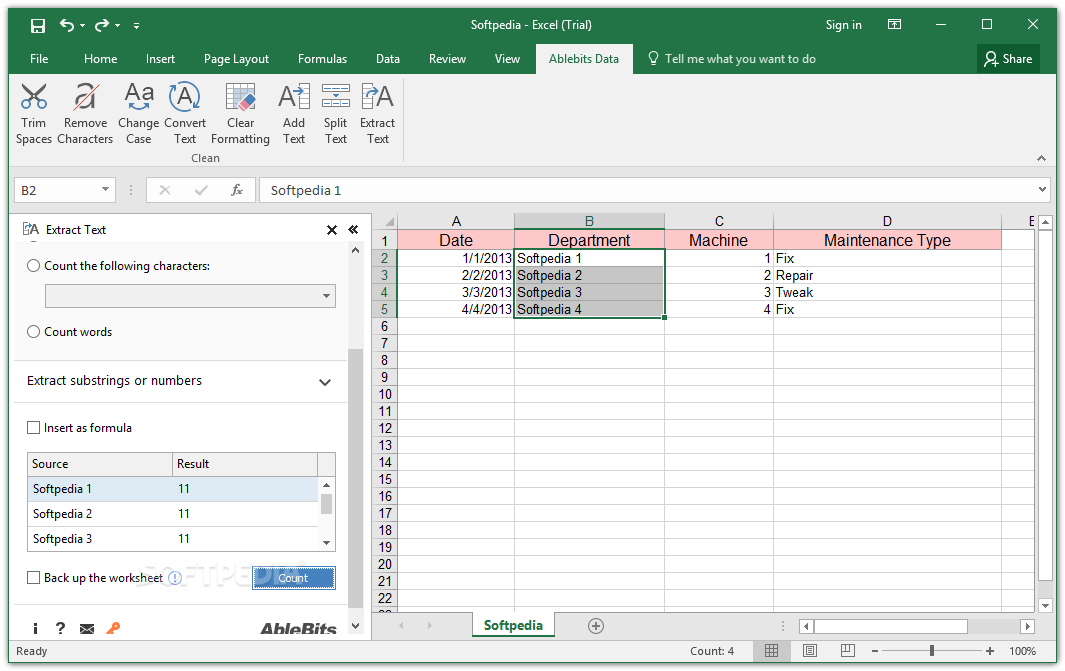The height and width of the screenshot is (671, 1065).
Task: Click the pane email envelope icon
Action: click(87, 629)
